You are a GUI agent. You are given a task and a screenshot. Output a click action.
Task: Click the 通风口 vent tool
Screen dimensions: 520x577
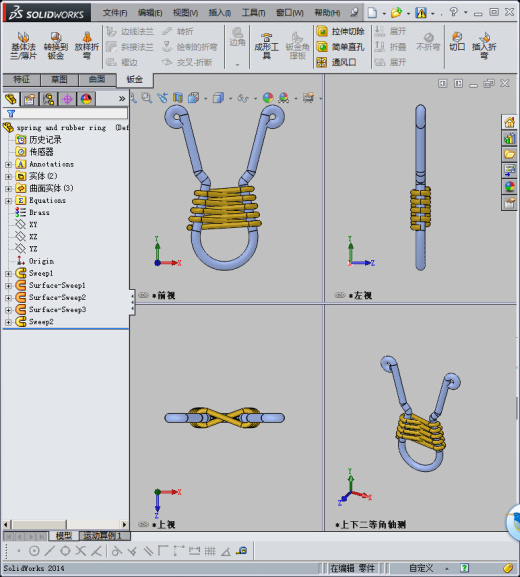tap(336, 62)
